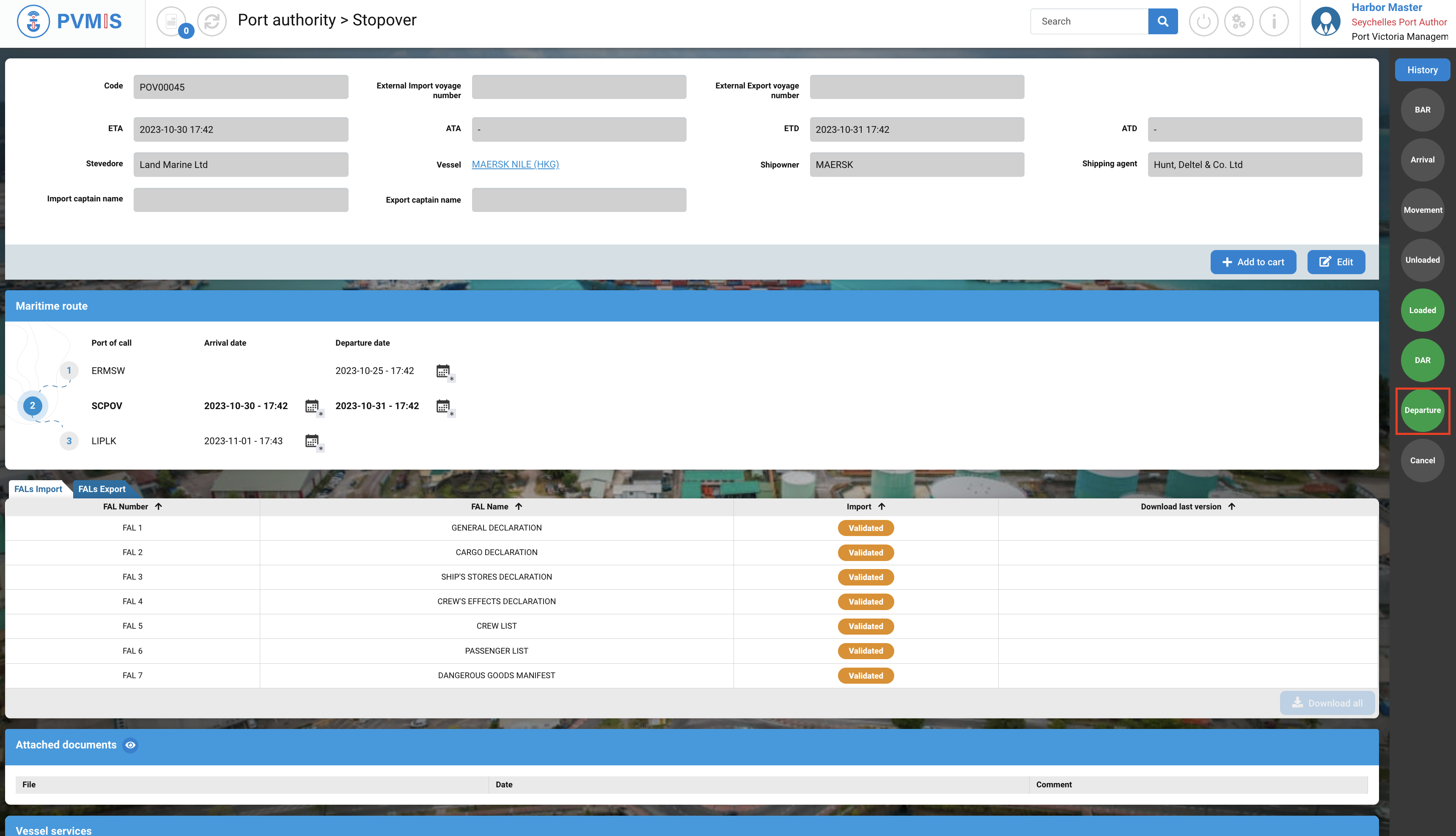Switch to the FALs Export tab
1456x836 pixels.
102,489
